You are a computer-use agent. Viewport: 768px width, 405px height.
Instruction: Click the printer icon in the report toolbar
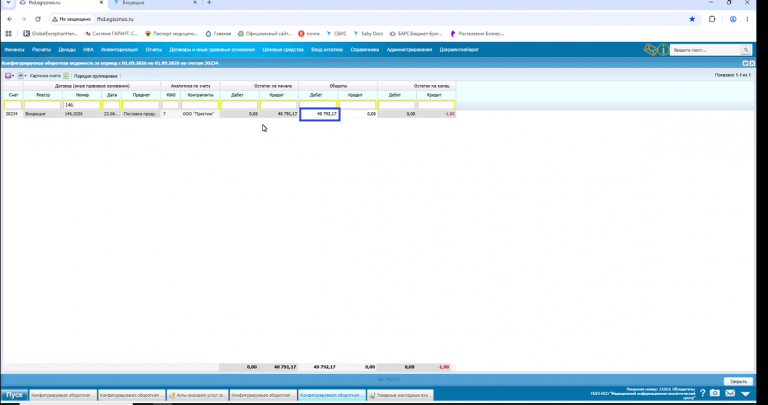(21, 76)
